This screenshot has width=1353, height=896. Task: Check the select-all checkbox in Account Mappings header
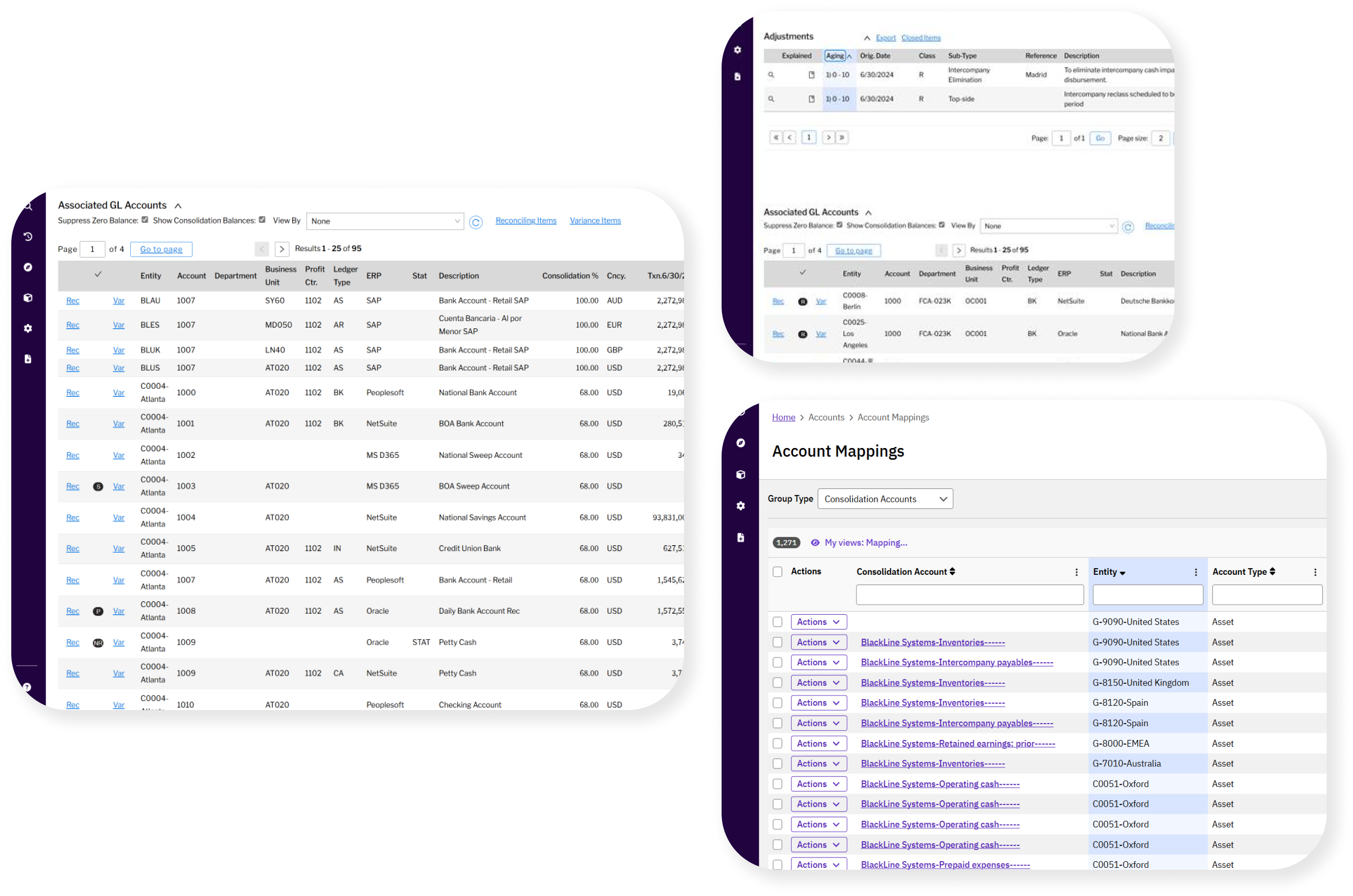click(778, 572)
